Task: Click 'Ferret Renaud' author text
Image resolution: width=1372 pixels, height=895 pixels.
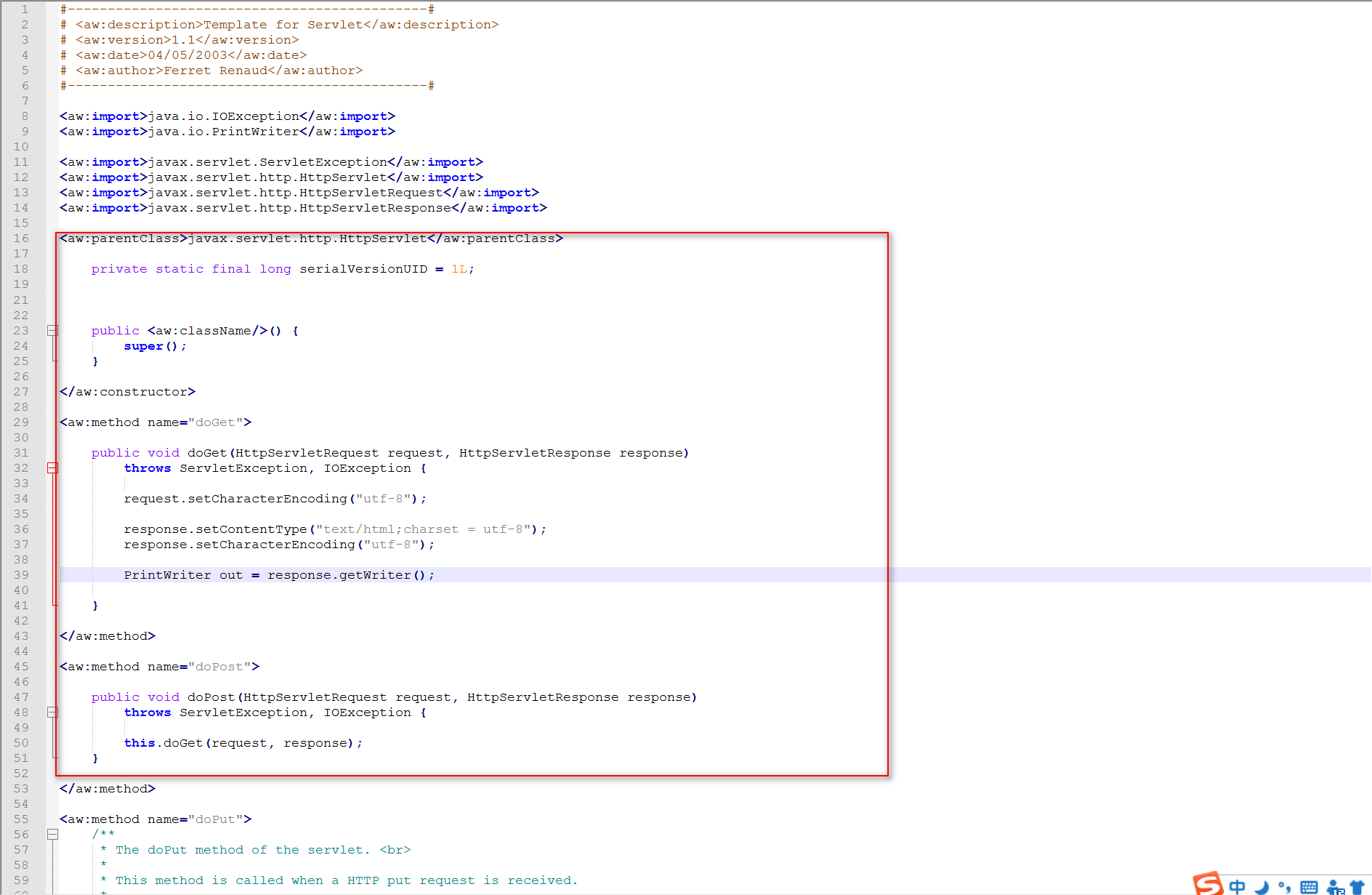Action: tap(216, 71)
